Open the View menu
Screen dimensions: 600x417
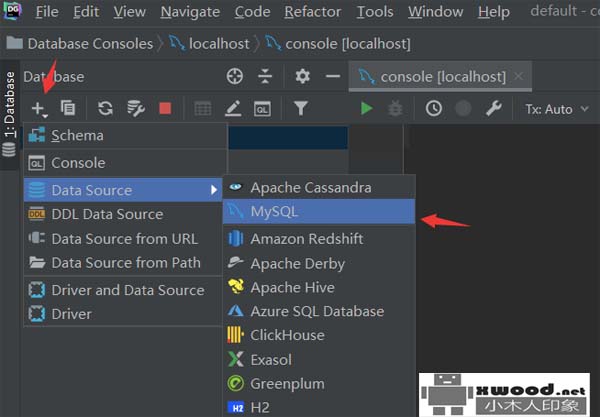[x=129, y=11]
